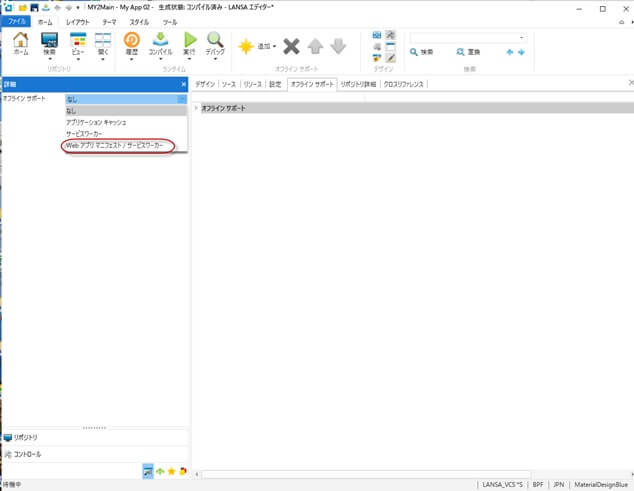Click the ribbon search input field
The image size is (634, 491).
point(466,37)
